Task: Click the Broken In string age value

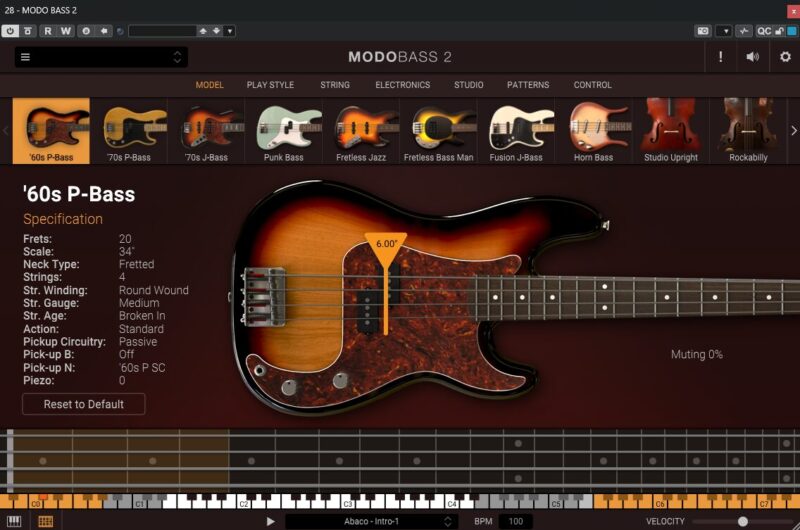Action: tap(142, 315)
